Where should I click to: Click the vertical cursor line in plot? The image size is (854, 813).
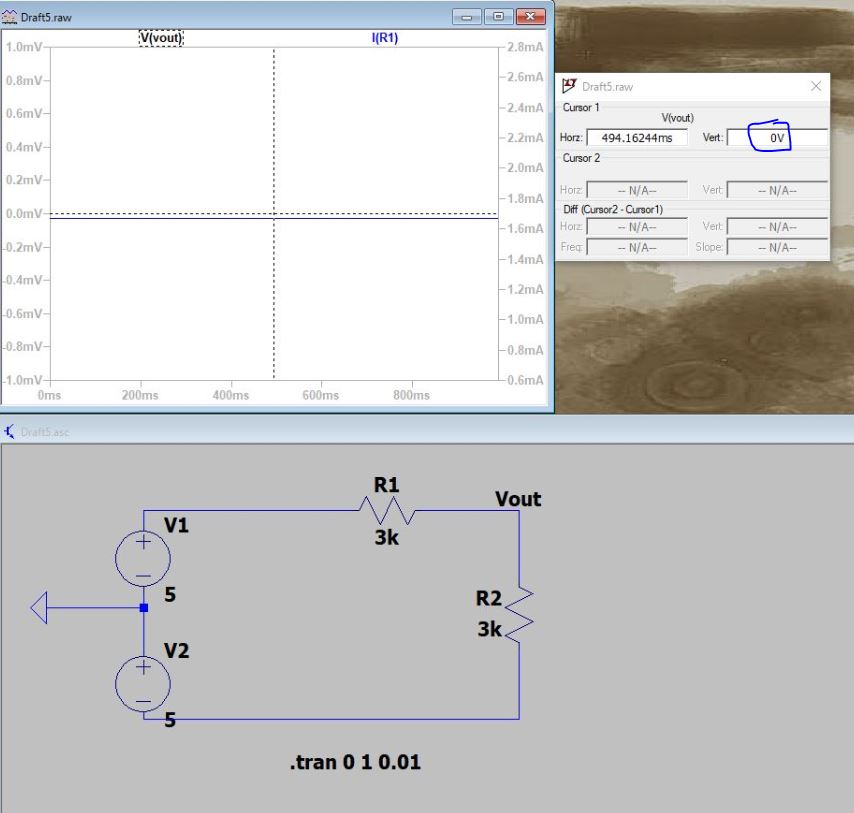274,300
